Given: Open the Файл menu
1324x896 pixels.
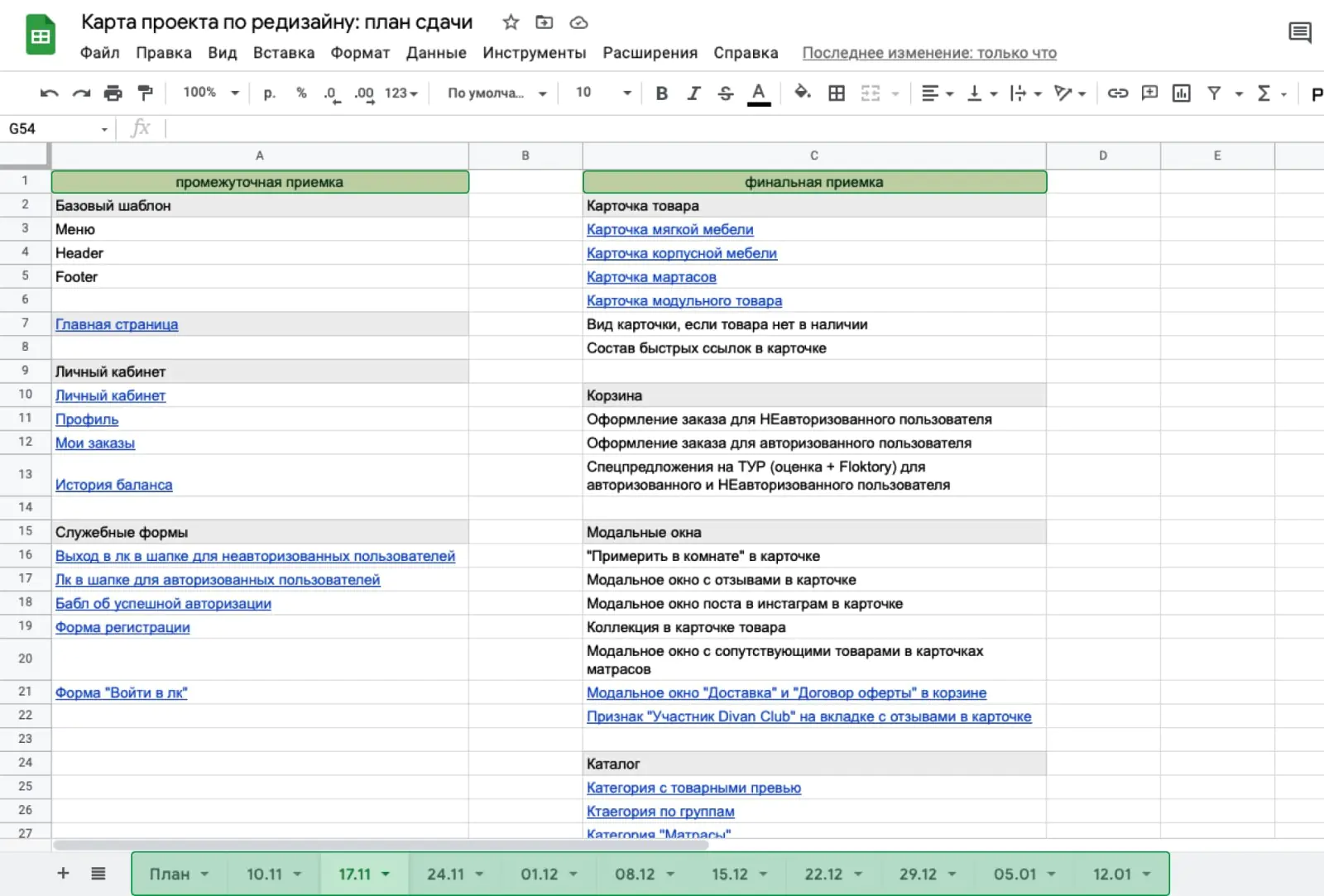Looking at the screenshot, I should (99, 53).
